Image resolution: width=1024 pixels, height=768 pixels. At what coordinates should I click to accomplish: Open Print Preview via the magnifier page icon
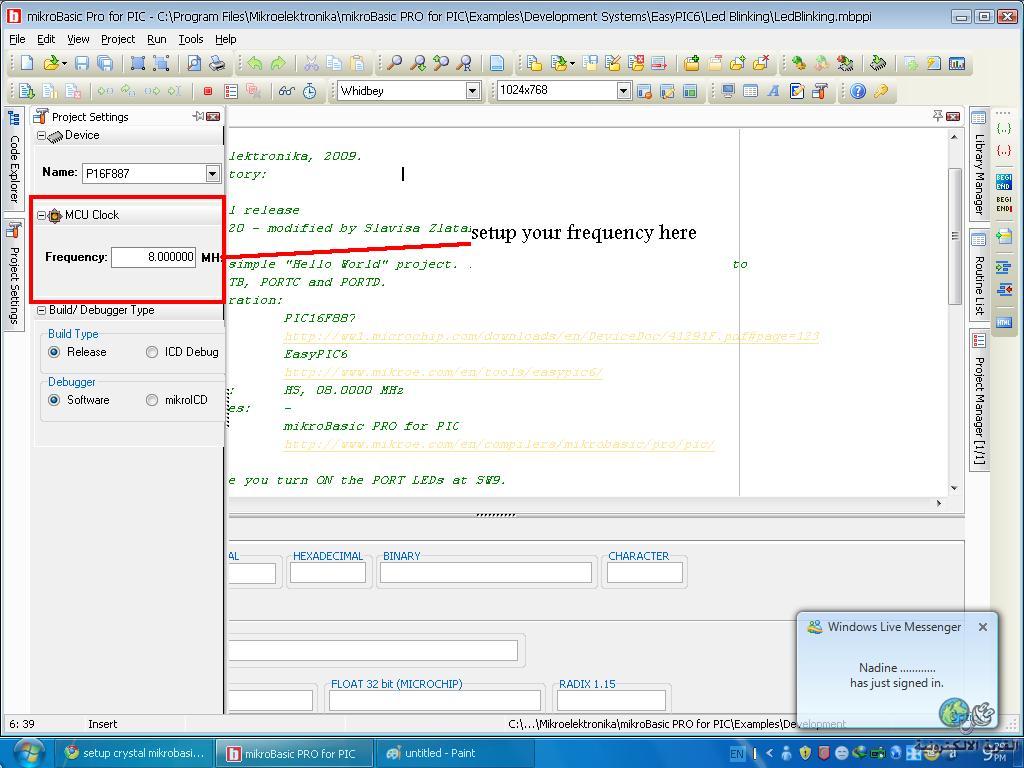click(x=194, y=63)
